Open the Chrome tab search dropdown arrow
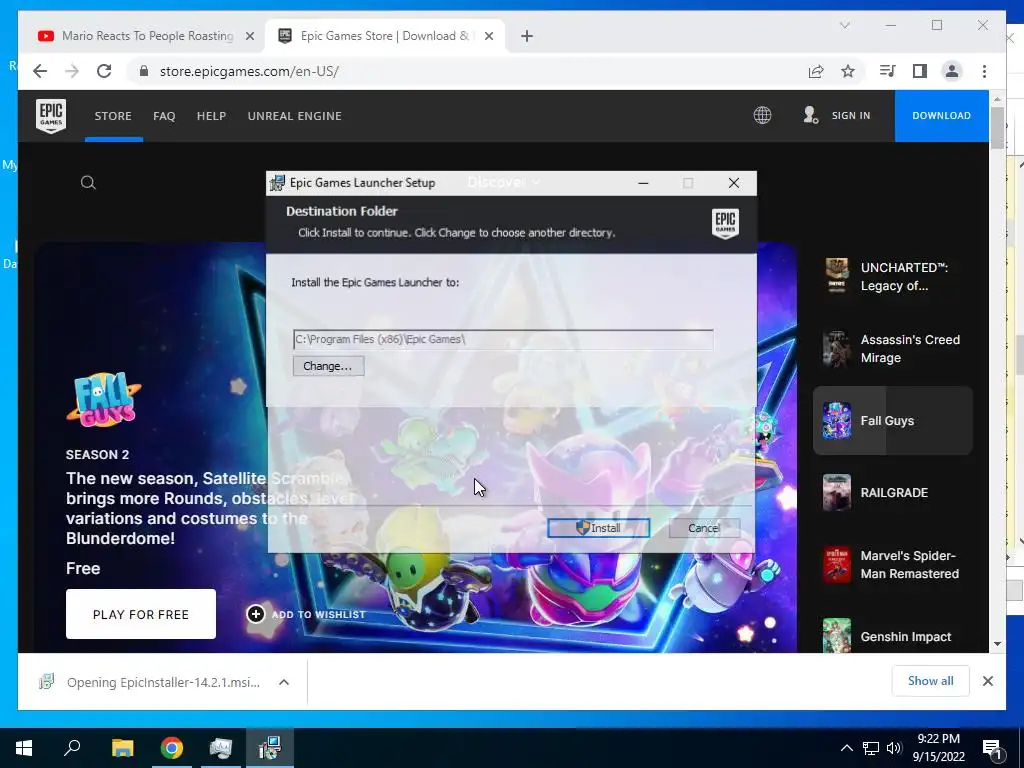The width and height of the screenshot is (1024, 768). pyautogui.click(x=844, y=25)
